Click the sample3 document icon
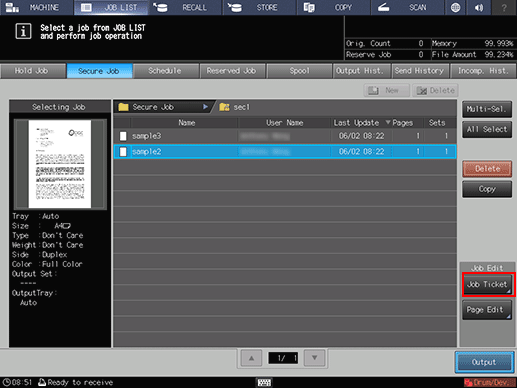This screenshot has width=517, height=388. (x=123, y=136)
